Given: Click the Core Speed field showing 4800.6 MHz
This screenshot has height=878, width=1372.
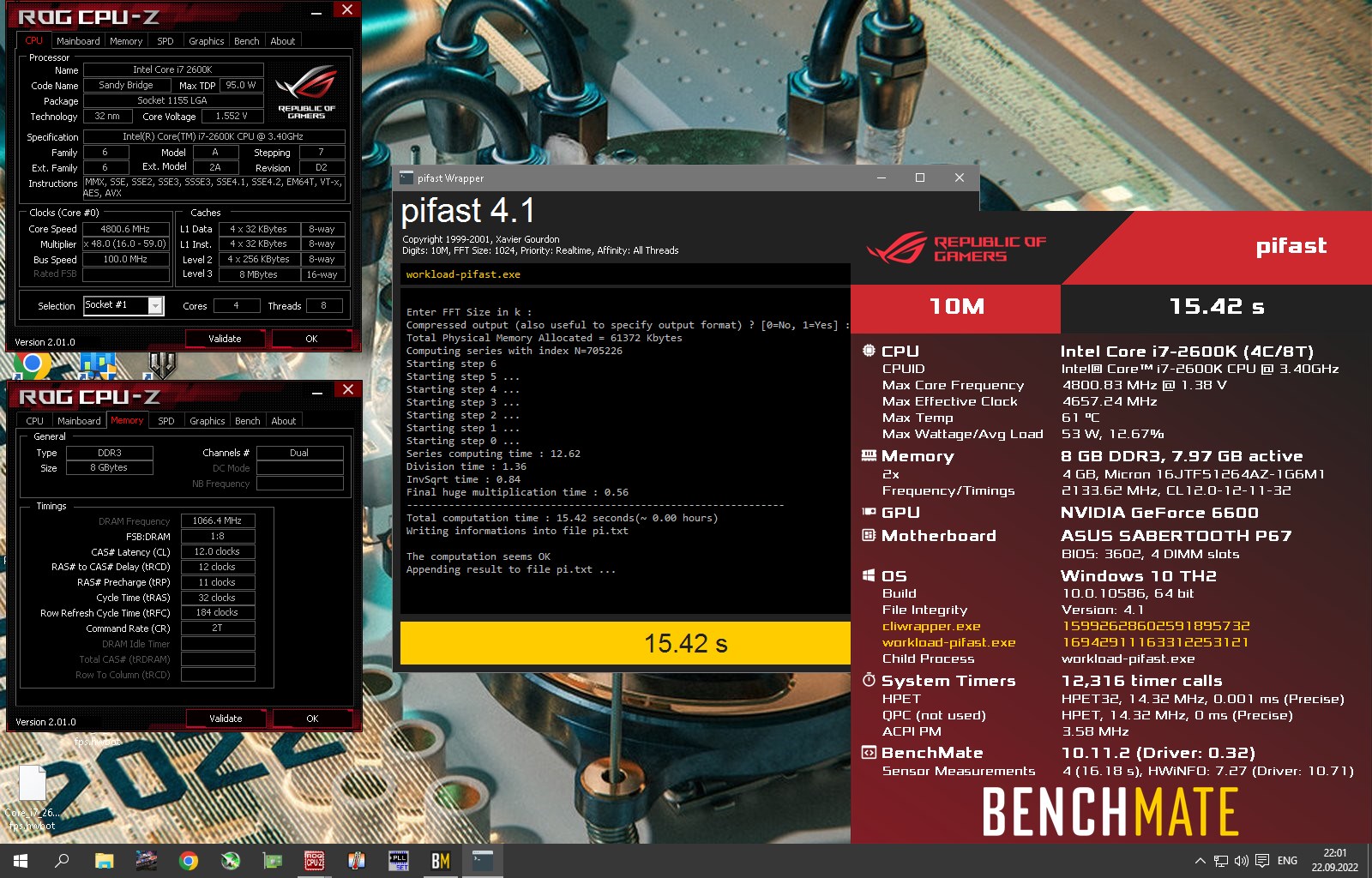Looking at the screenshot, I should coord(125,229).
